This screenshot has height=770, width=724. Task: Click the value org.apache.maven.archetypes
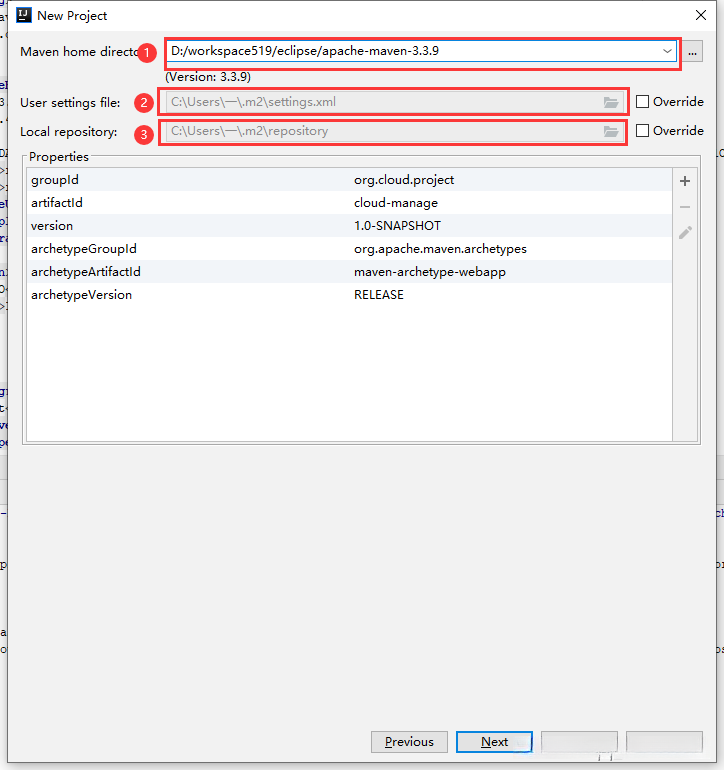[440, 249]
